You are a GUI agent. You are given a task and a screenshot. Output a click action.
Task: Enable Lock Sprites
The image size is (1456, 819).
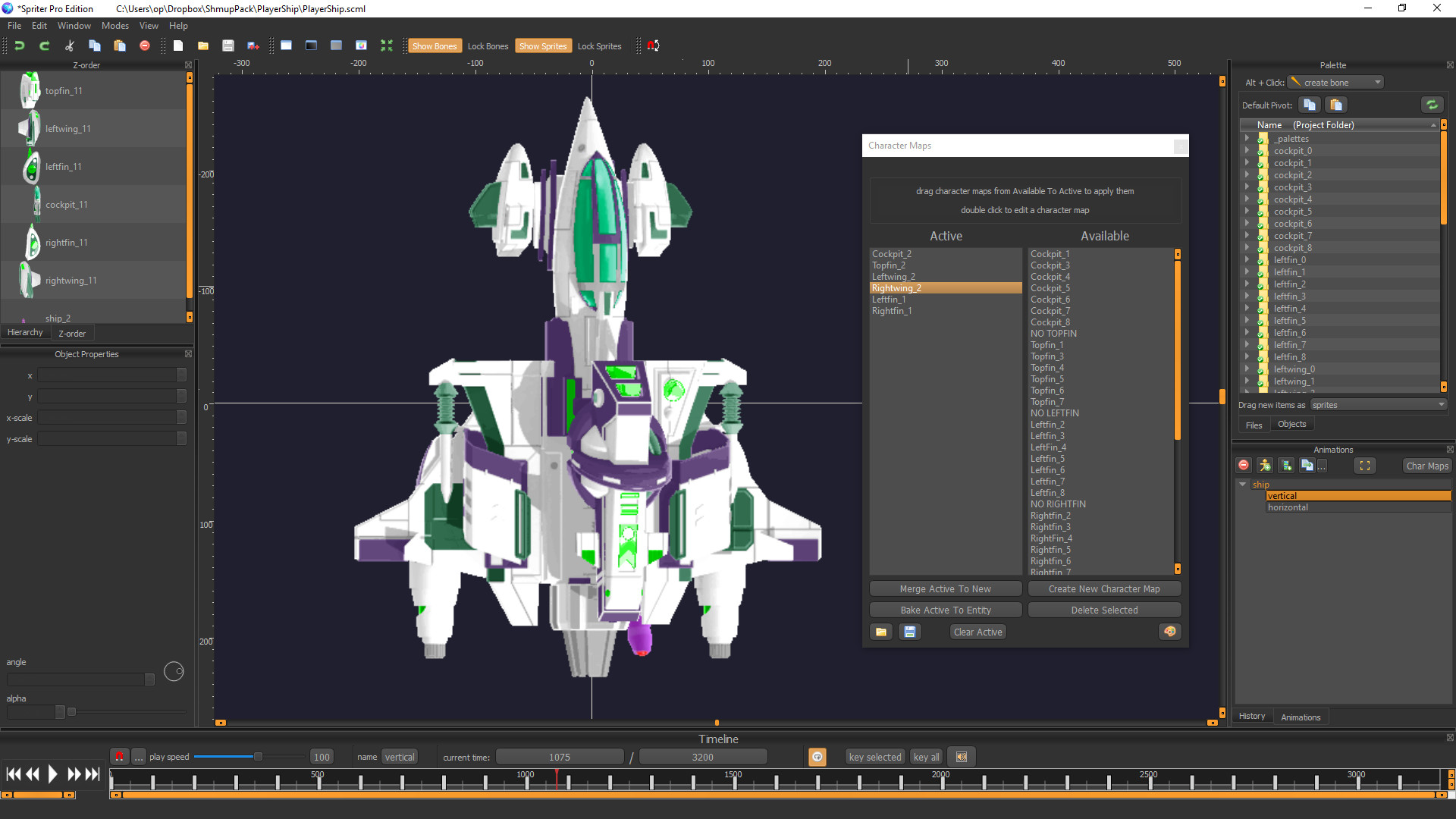point(599,45)
